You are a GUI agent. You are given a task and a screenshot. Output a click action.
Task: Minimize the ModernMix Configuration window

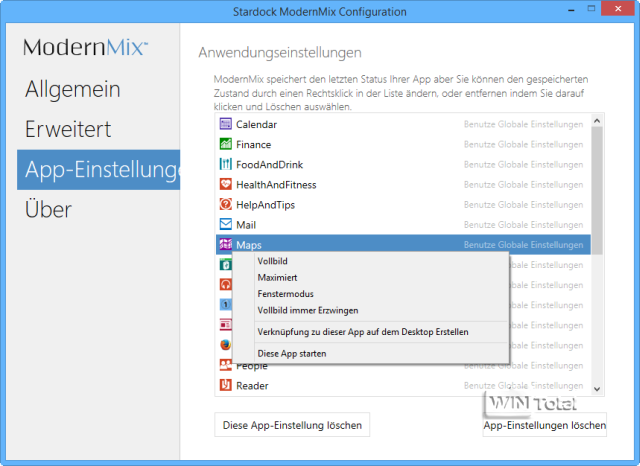571,9
